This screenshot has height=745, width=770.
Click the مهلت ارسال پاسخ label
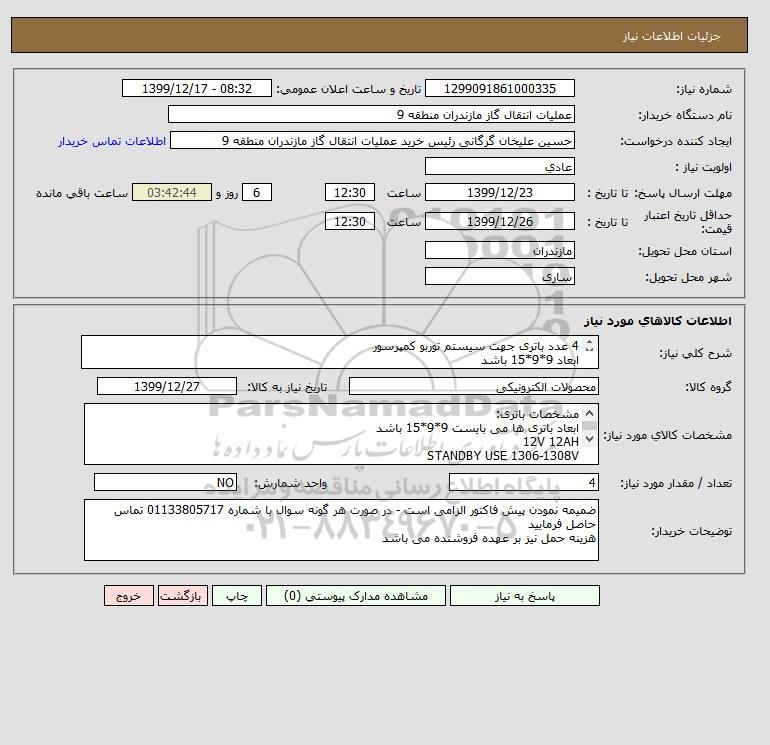683,193
